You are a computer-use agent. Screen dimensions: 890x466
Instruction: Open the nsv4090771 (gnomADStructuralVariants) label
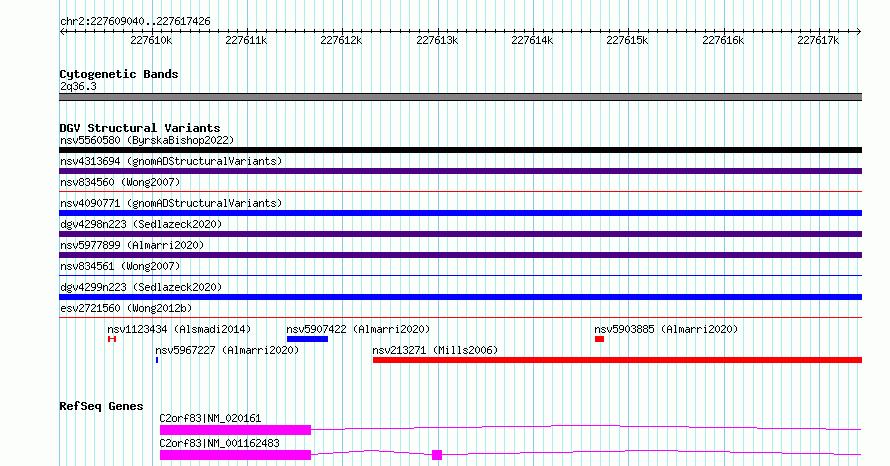(x=171, y=203)
